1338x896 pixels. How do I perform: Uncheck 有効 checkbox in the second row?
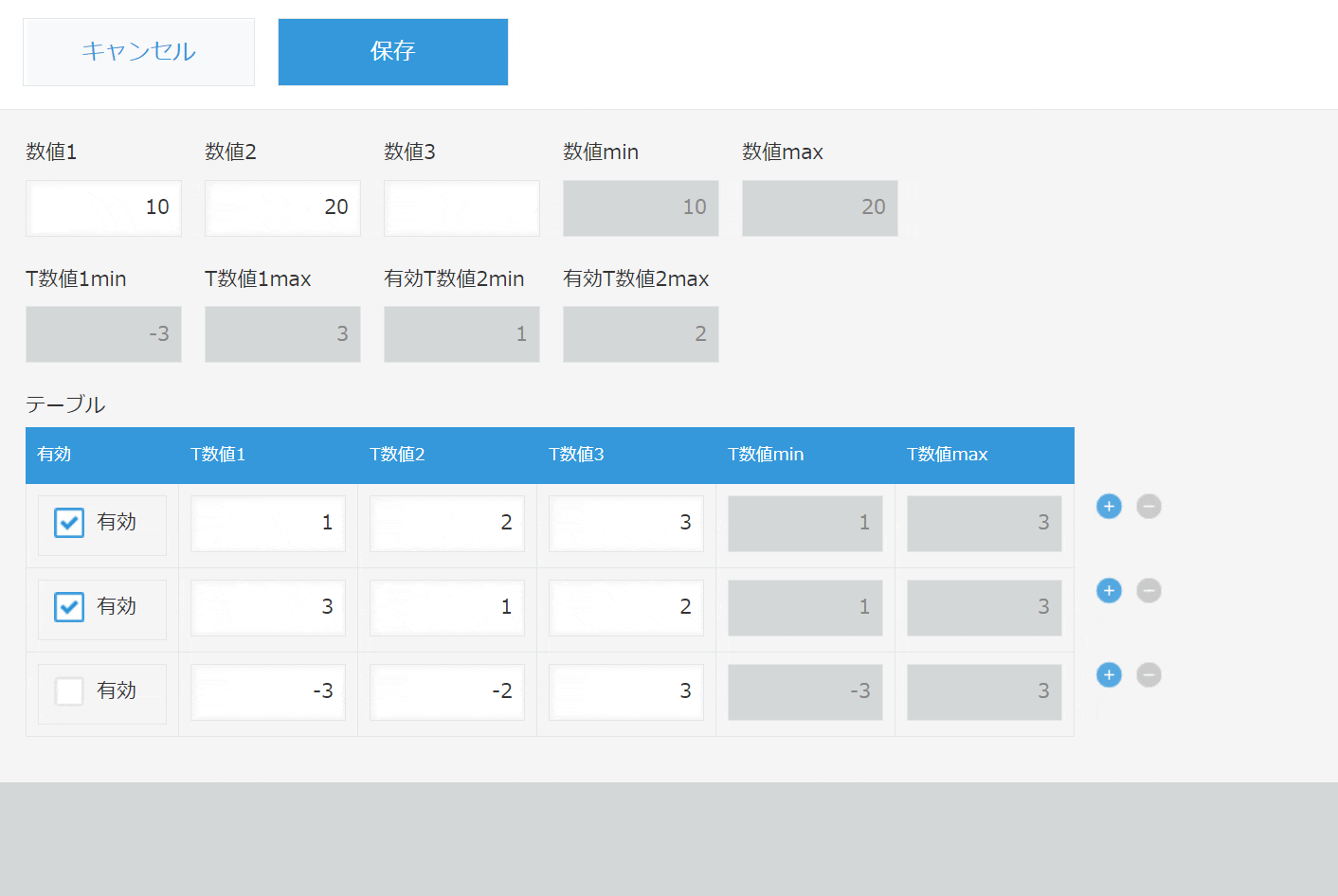pyautogui.click(x=69, y=607)
